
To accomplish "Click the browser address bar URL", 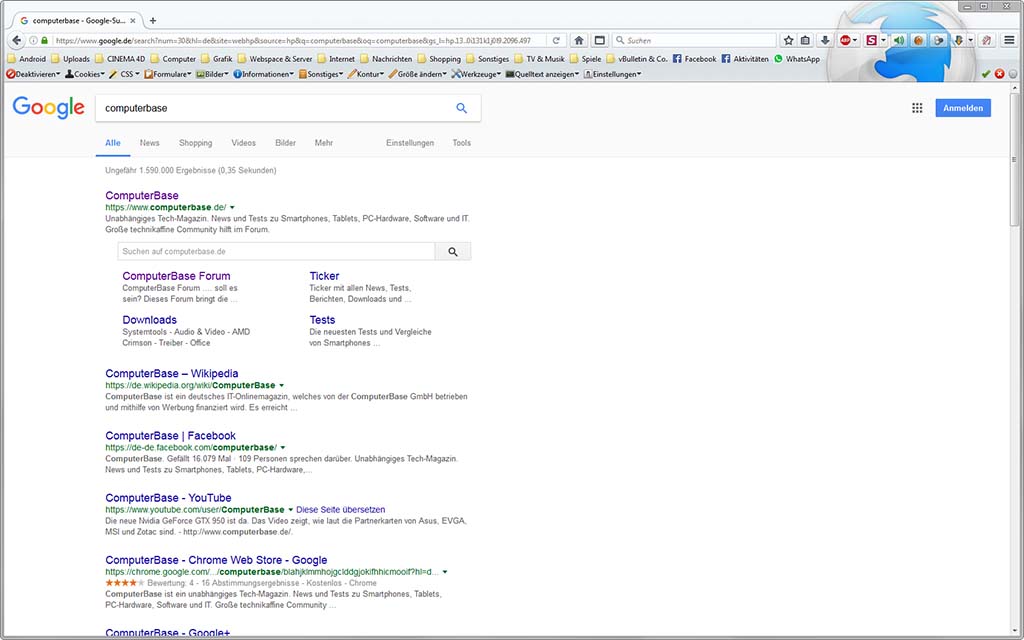I will click(293, 40).
